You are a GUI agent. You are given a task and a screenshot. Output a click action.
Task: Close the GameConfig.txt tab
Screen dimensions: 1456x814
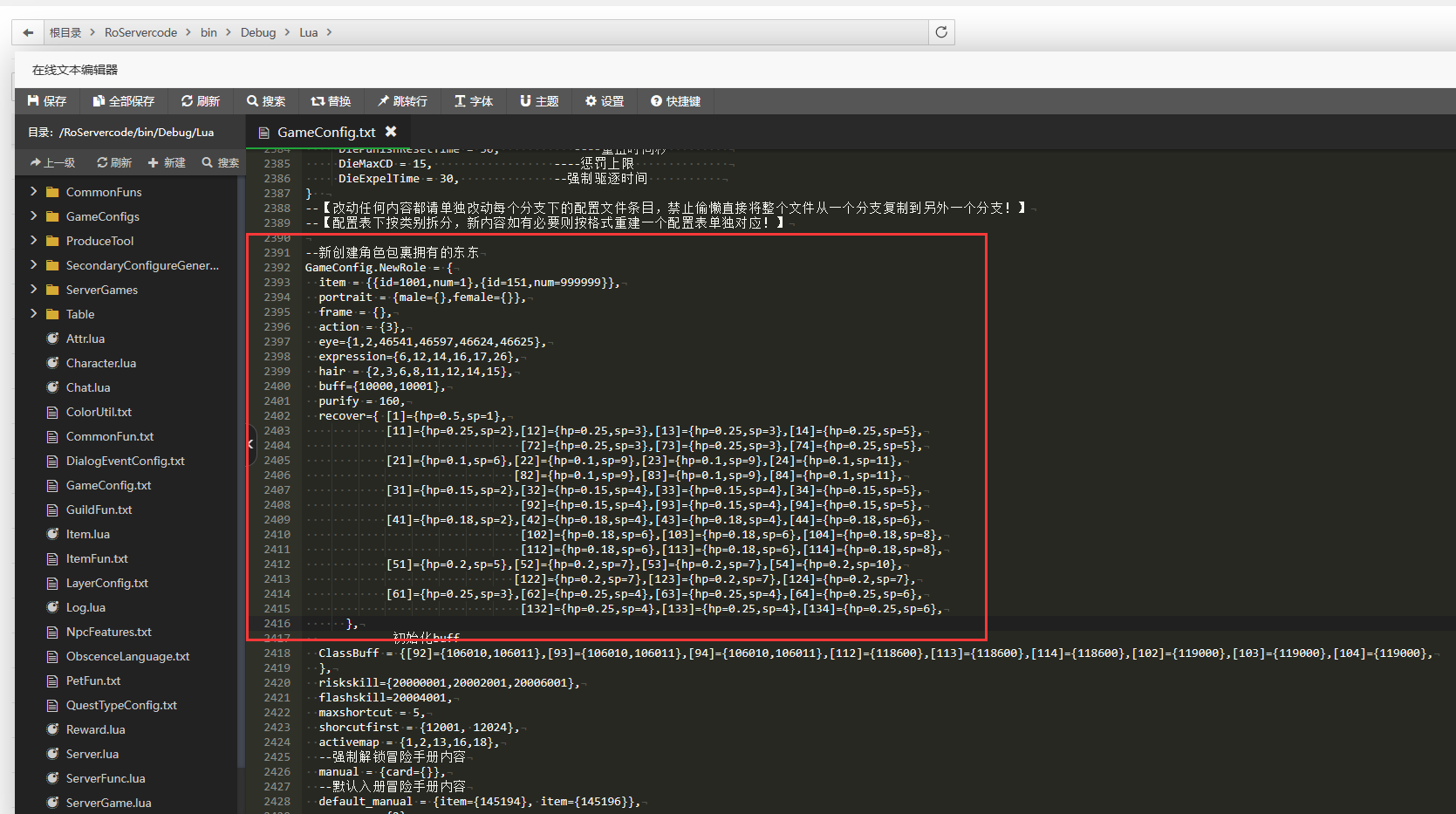[x=391, y=132]
